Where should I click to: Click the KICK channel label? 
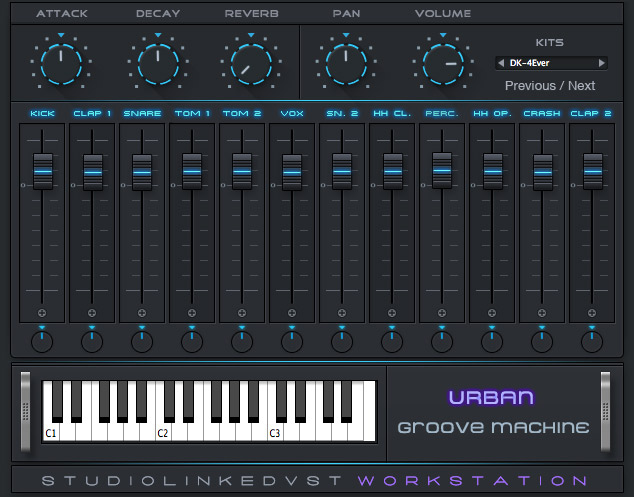(42, 114)
